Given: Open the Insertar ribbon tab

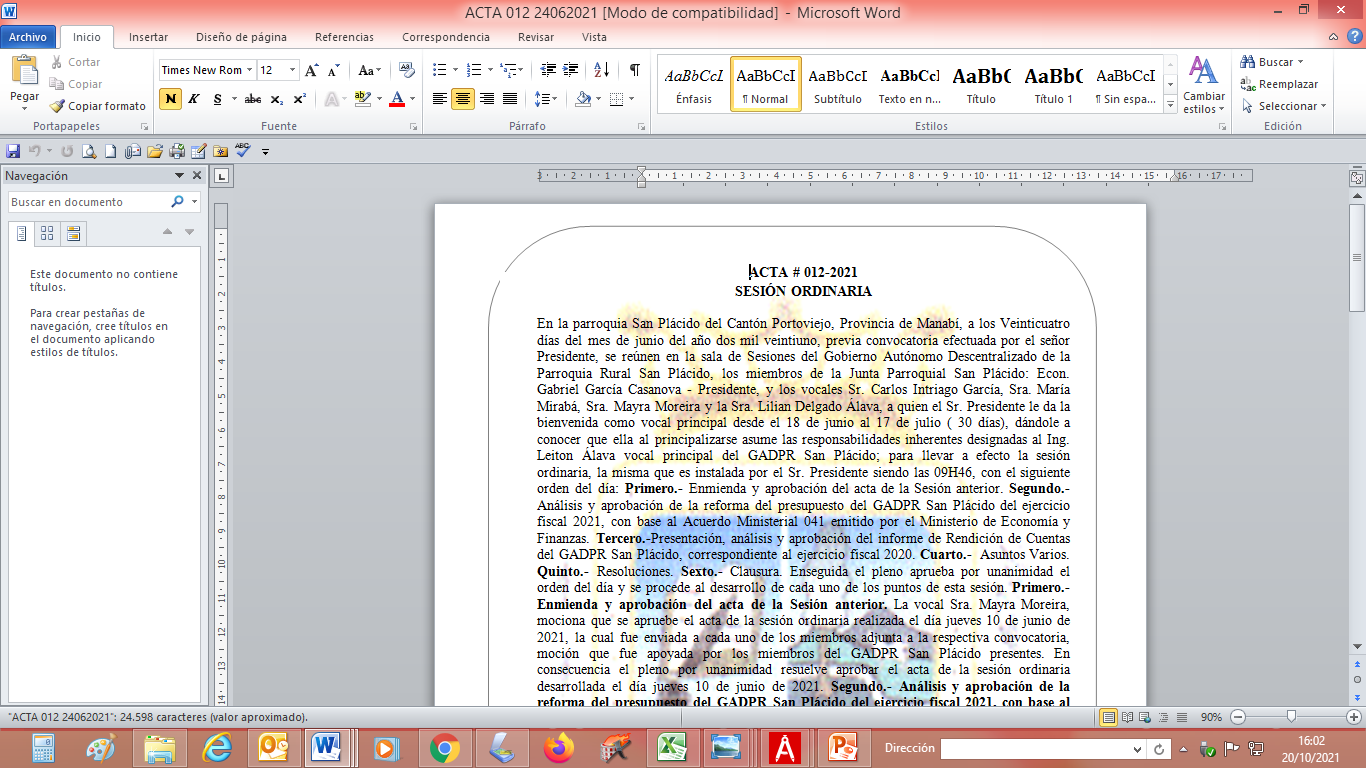Looking at the screenshot, I should click(x=148, y=37).
